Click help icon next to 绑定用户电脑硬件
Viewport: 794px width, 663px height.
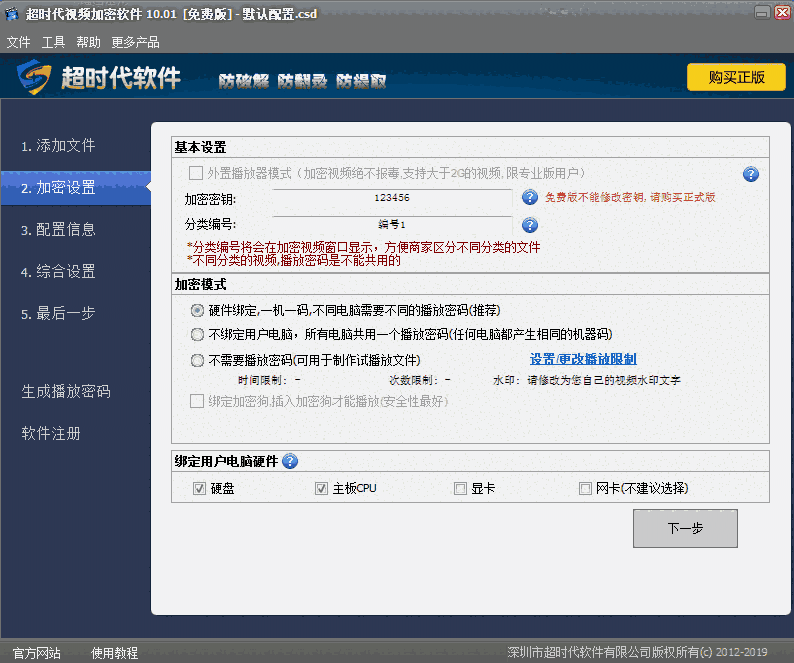coord(290,461)
